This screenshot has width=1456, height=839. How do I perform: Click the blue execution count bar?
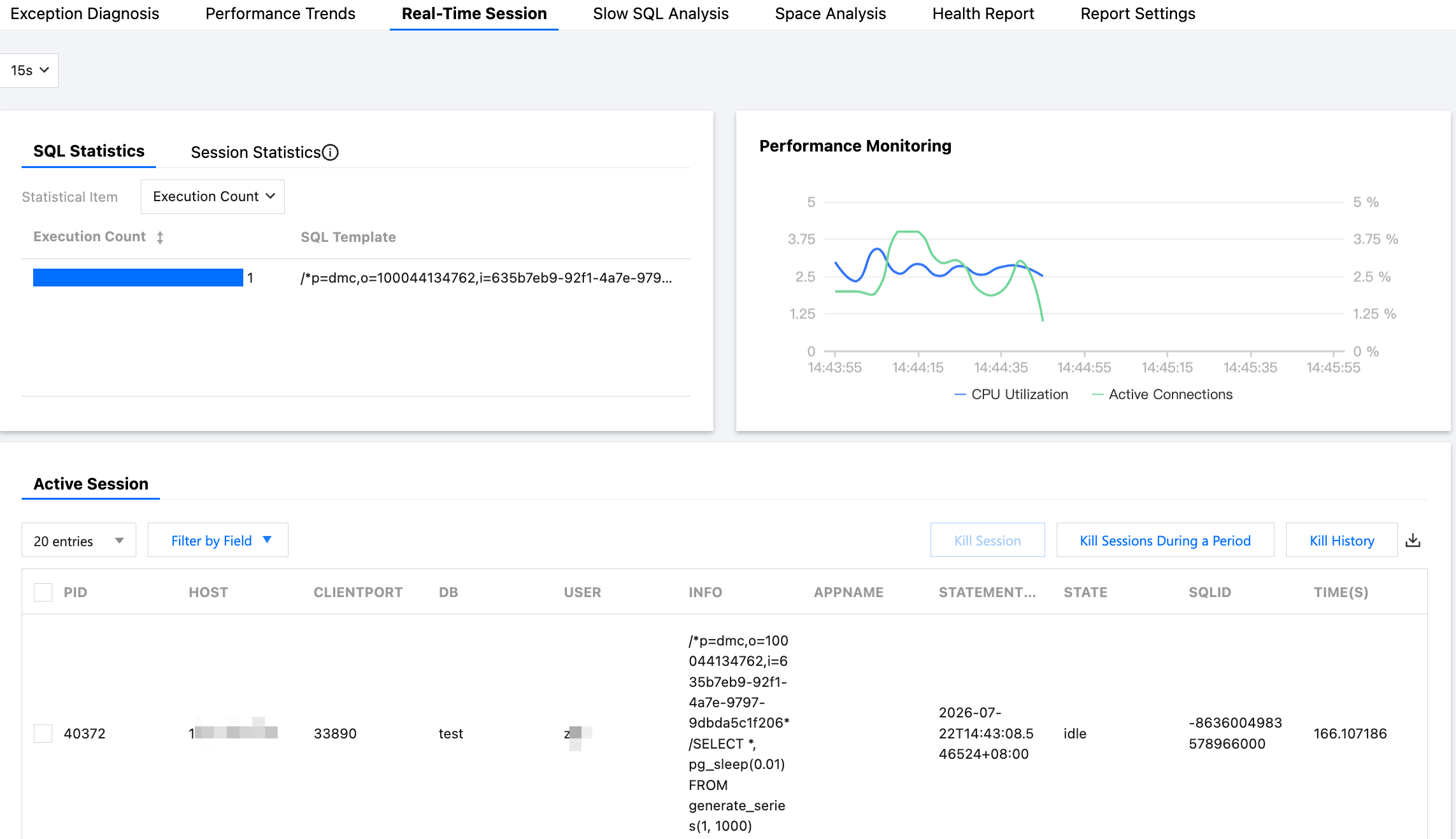pos(138,278)
